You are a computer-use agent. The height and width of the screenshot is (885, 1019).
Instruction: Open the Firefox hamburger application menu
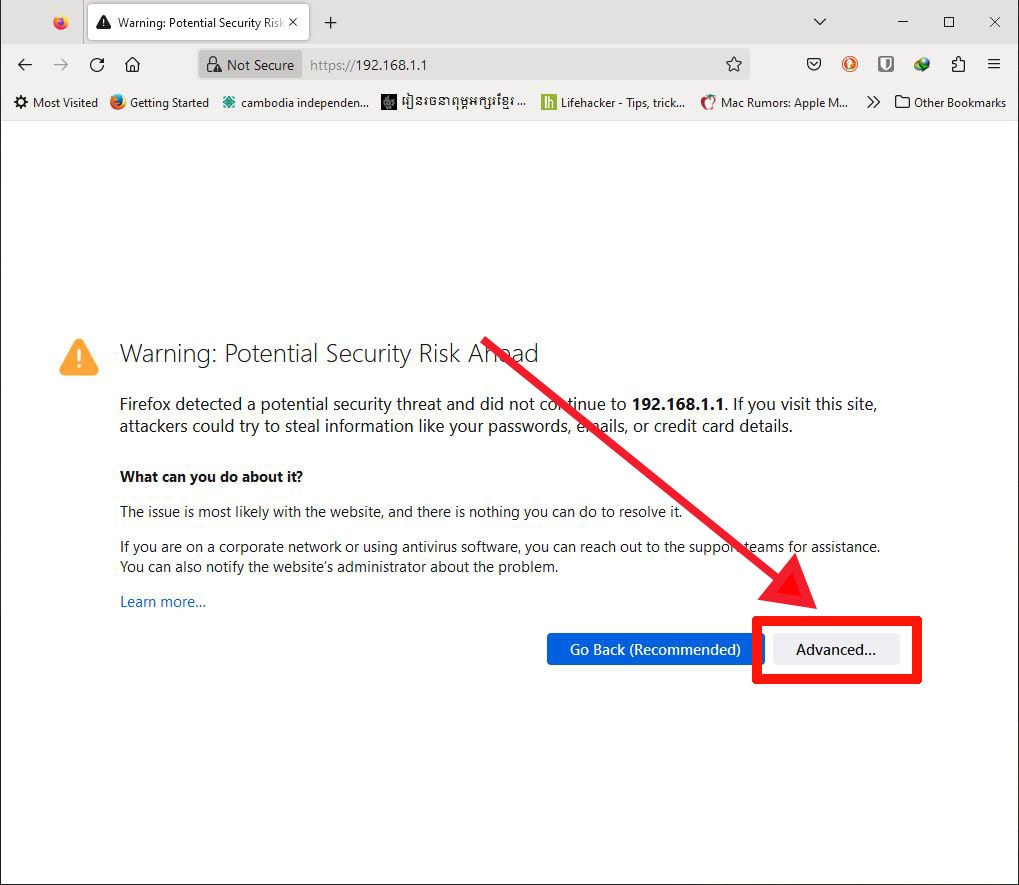[x=994, y=64]
